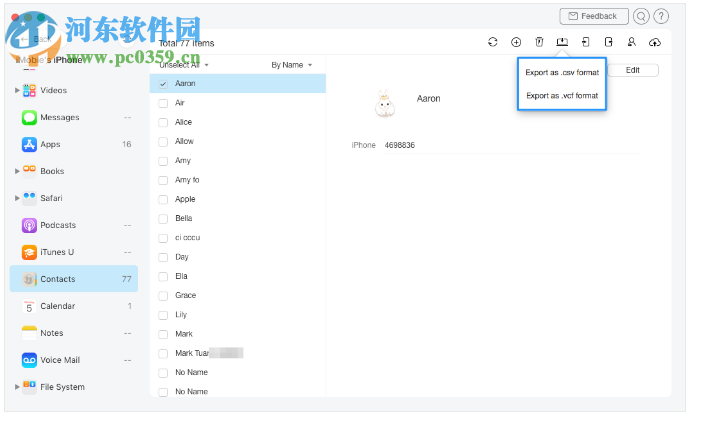Click the Edit button
Viewport: 707px width, 422px height.
[x=633, y=70]
